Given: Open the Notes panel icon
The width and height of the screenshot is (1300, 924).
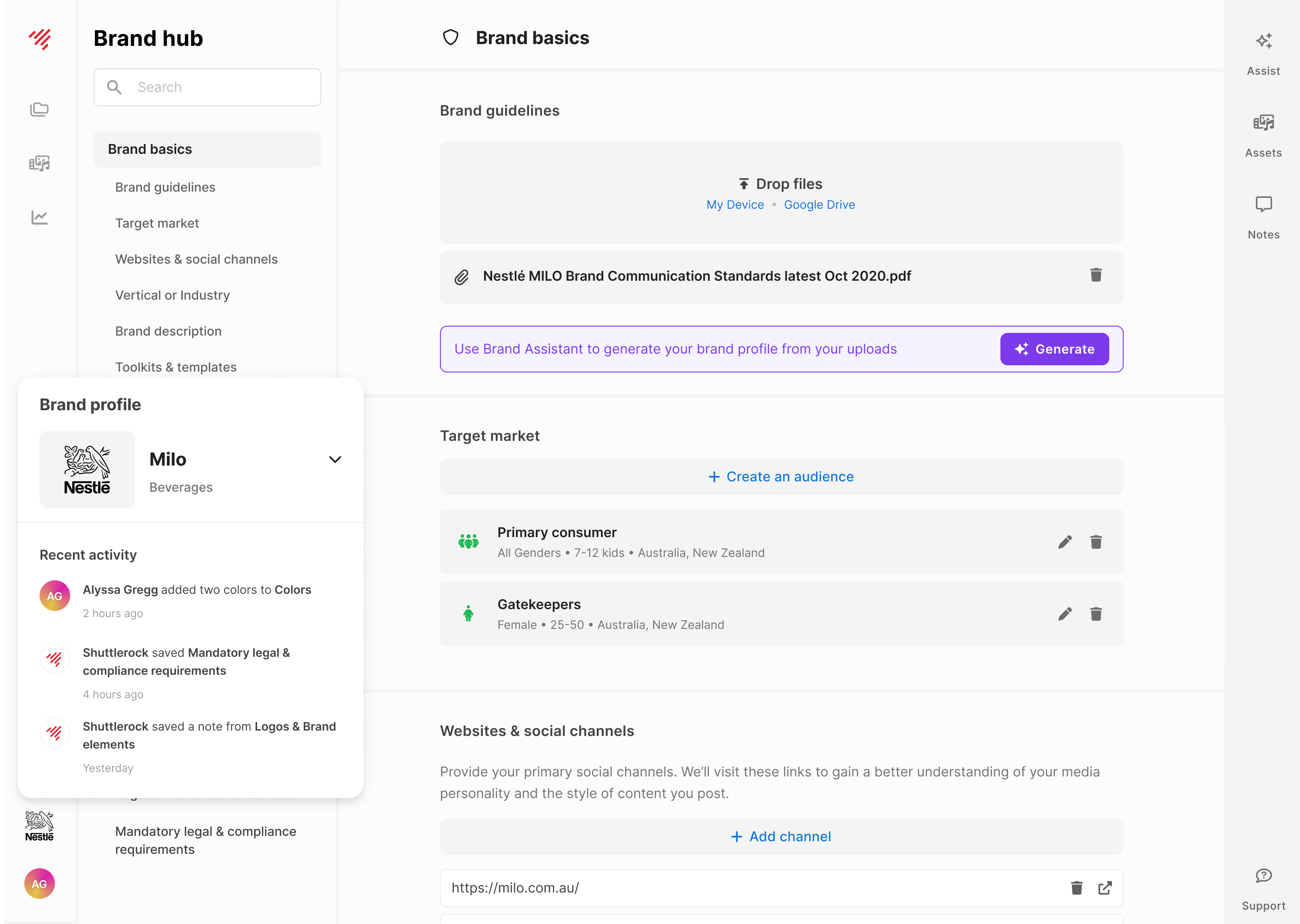Looking at the screenshot, I should [1263, 205].
